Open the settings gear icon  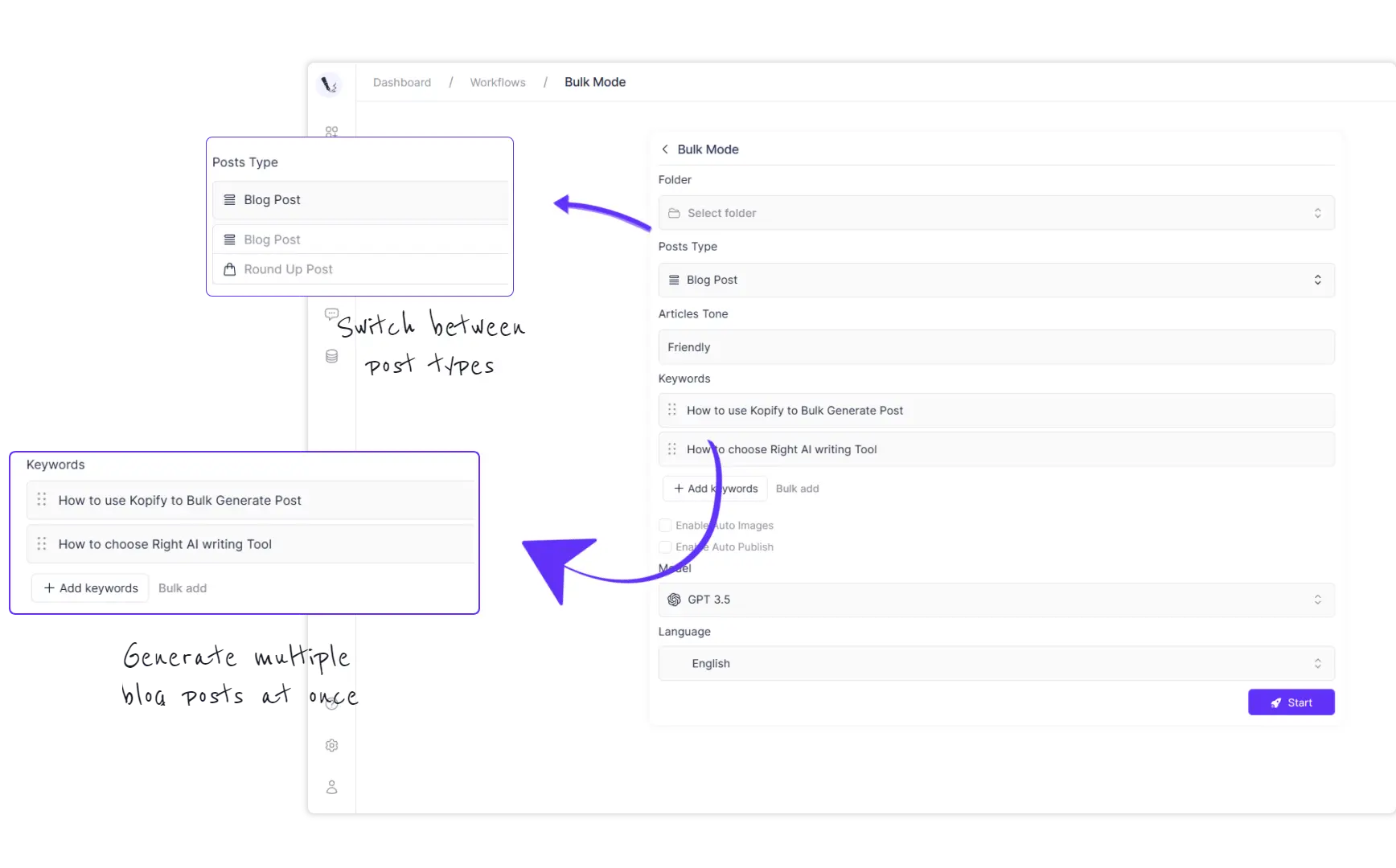[x=331, y=745]
